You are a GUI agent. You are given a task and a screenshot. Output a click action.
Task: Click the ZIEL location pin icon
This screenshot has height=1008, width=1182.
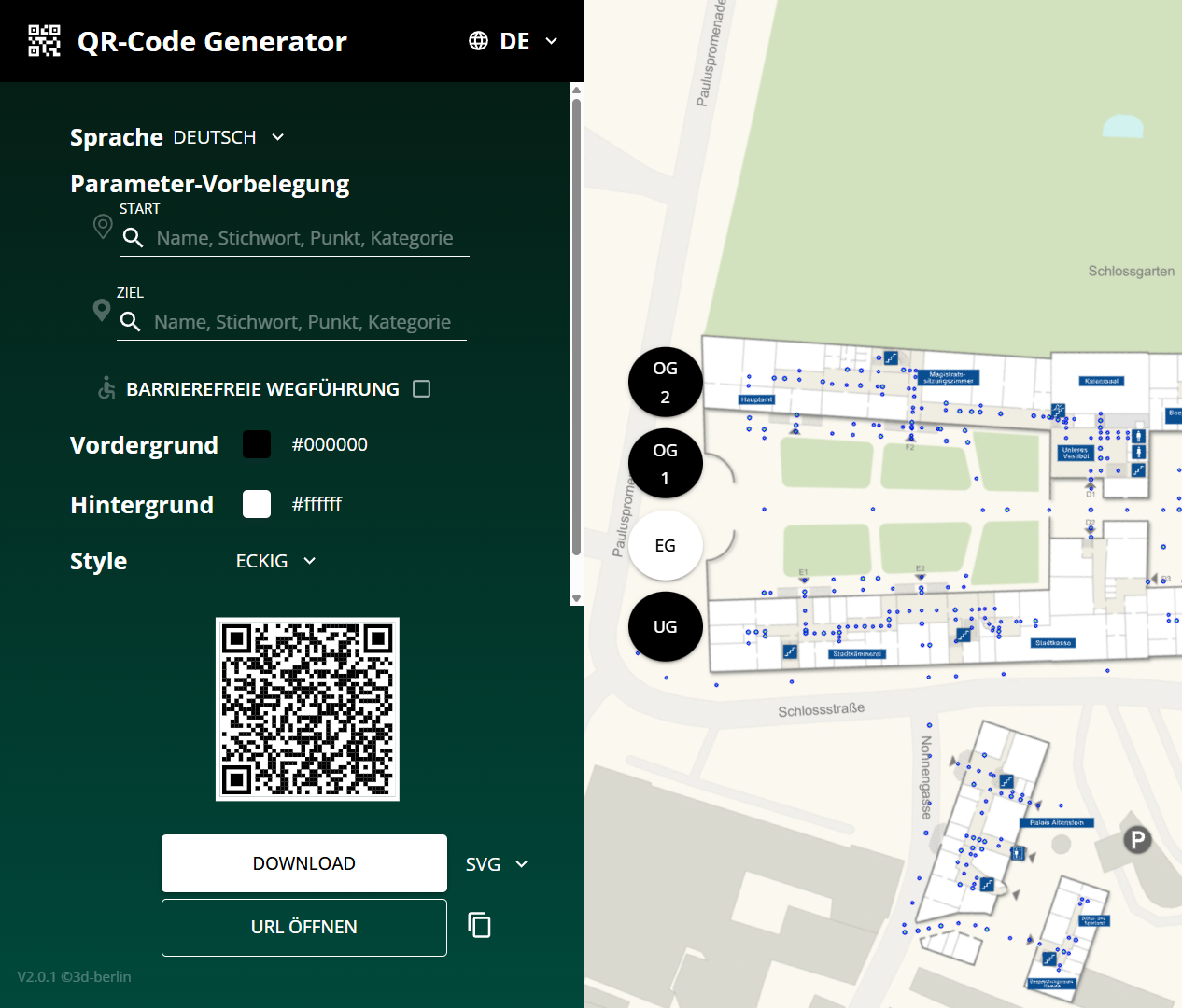[102, 310]
